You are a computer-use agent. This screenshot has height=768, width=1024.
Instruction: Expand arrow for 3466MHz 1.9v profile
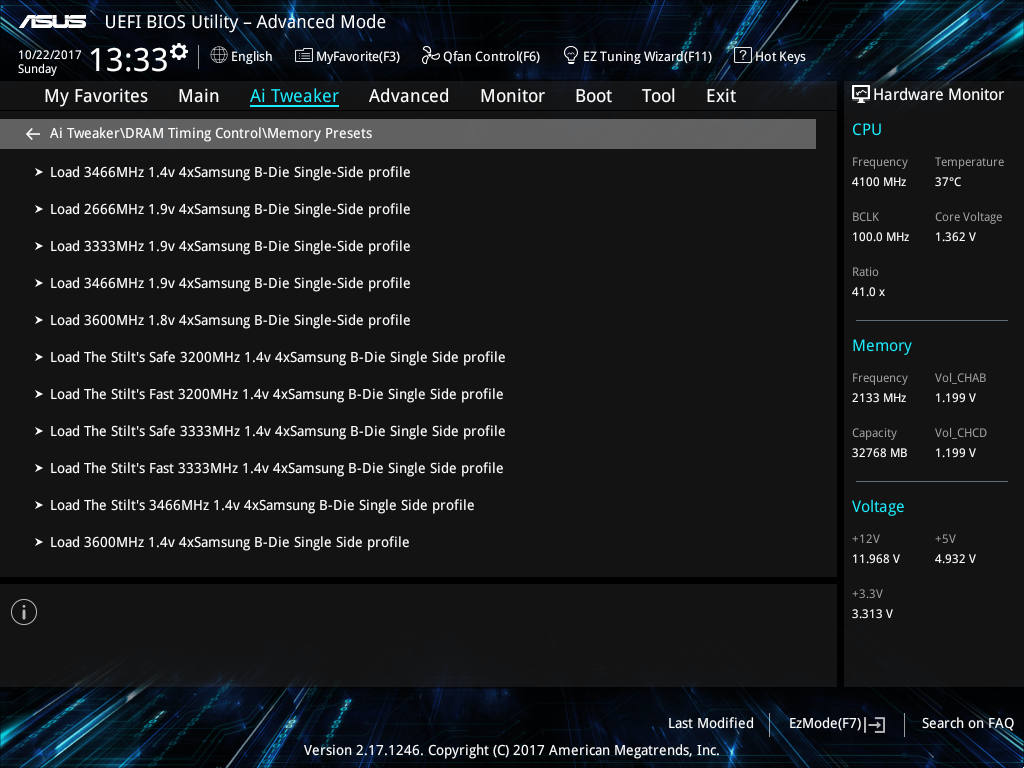pyautogui.click(x=39, y=283)
